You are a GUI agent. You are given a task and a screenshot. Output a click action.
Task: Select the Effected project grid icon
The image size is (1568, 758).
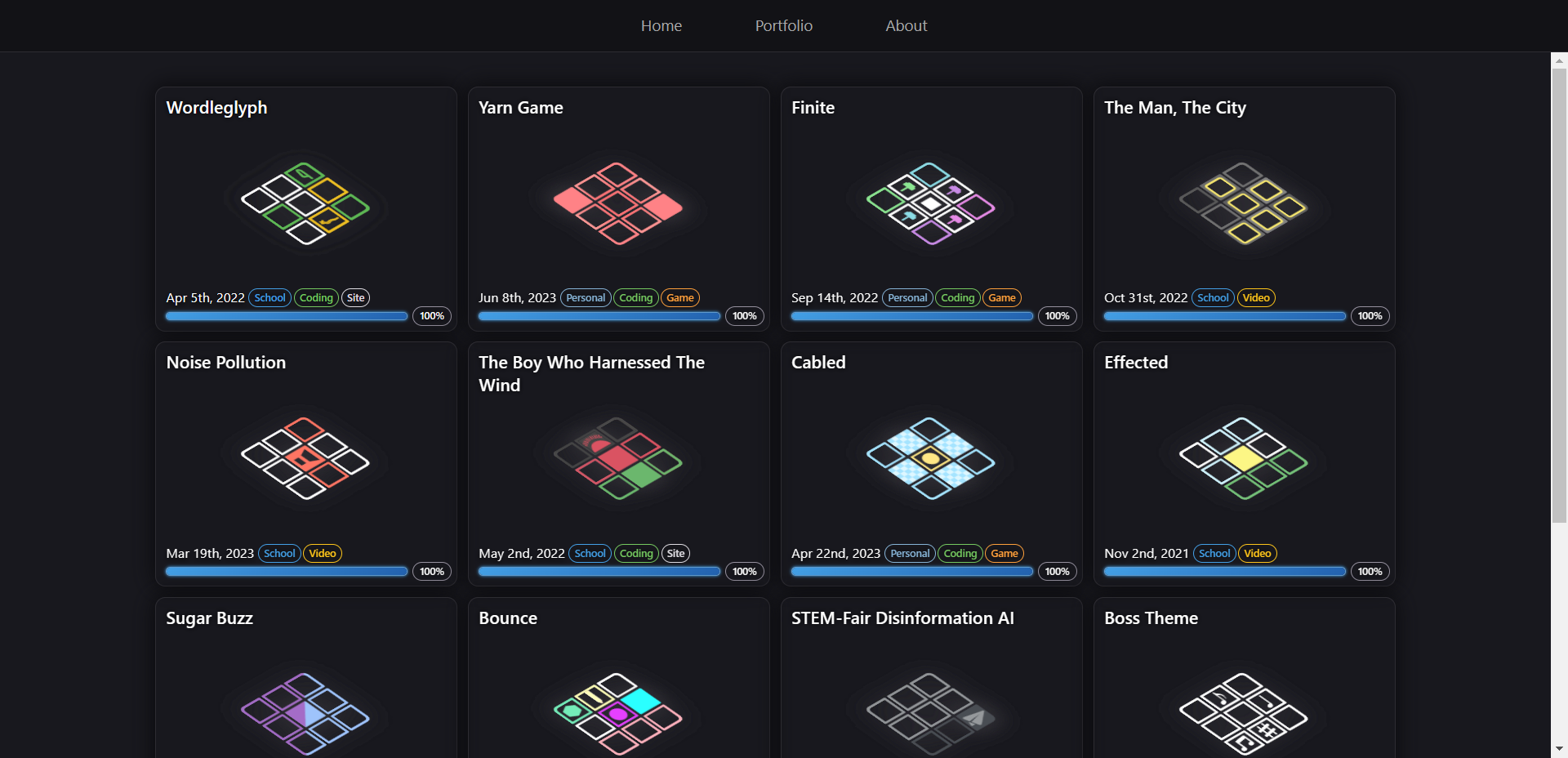(x=1244, y=458)
